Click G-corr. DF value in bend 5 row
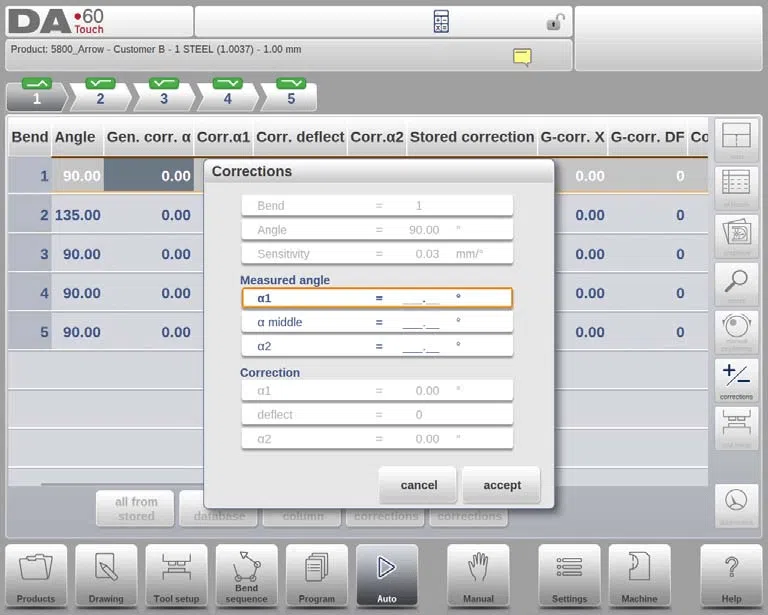 tap(680, 332)
